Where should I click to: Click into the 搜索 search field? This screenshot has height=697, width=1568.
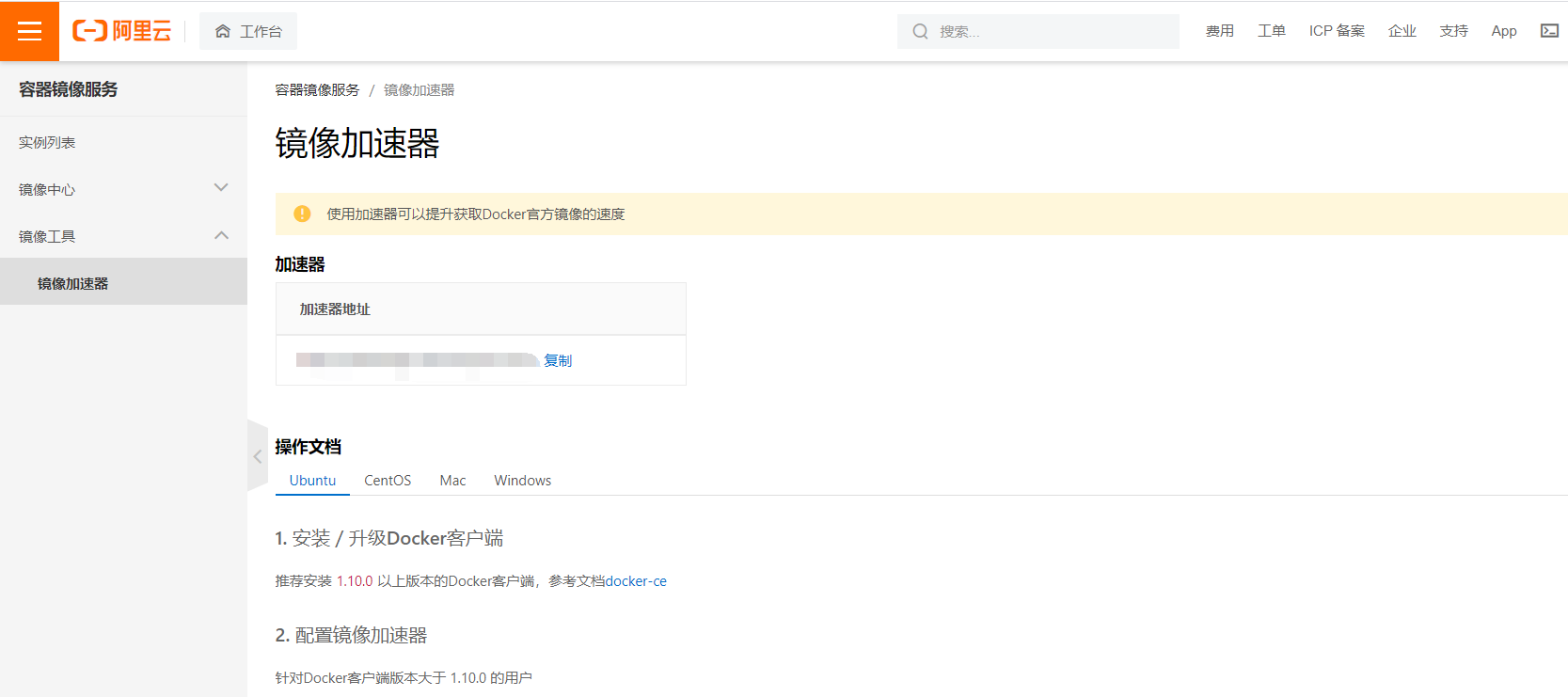(1038, 31)
